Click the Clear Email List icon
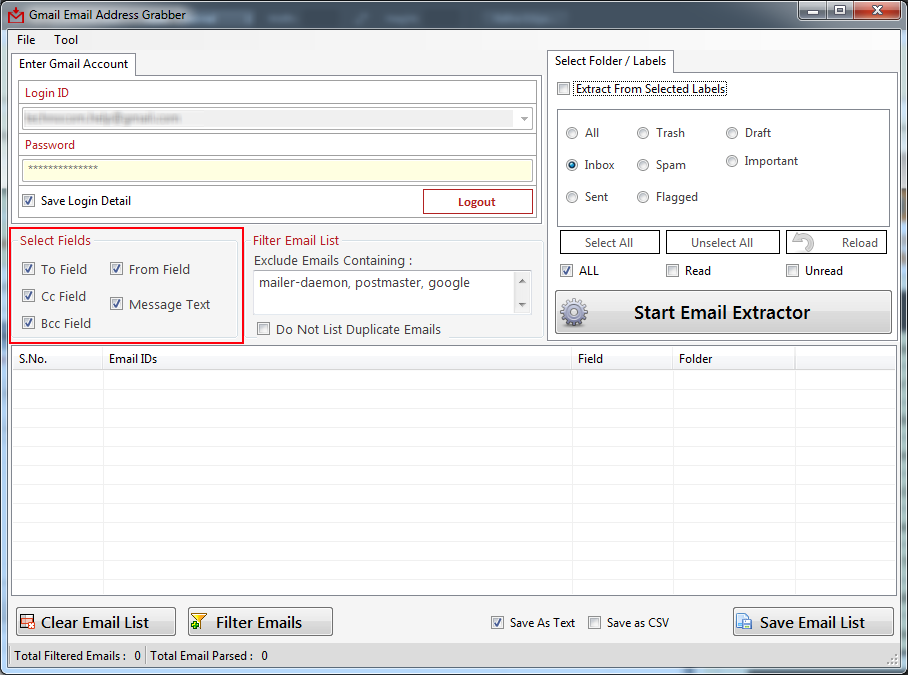This screenshot has height=675, width=908. (x=27, y=622)
